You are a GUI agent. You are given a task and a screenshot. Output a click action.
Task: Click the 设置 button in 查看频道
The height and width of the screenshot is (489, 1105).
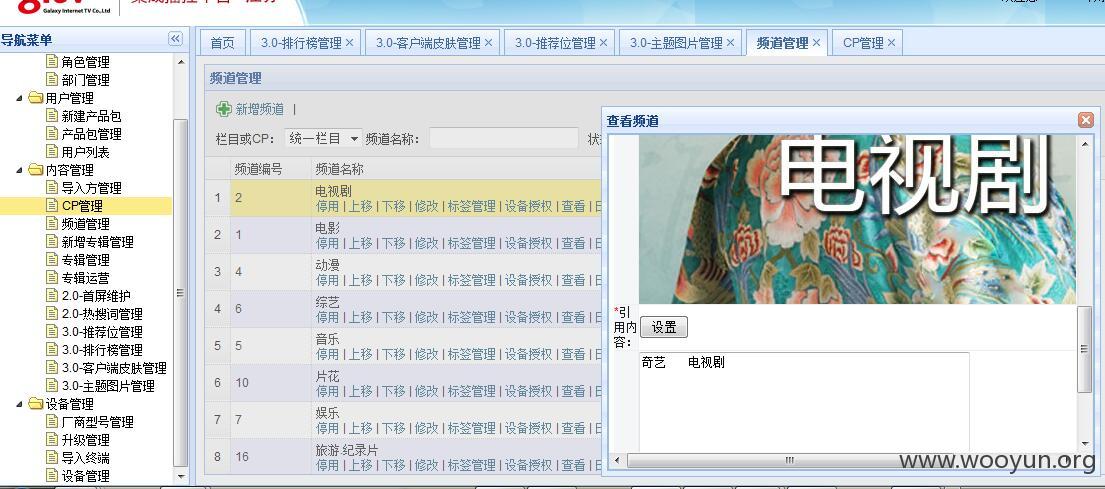[x=664, y=327]
